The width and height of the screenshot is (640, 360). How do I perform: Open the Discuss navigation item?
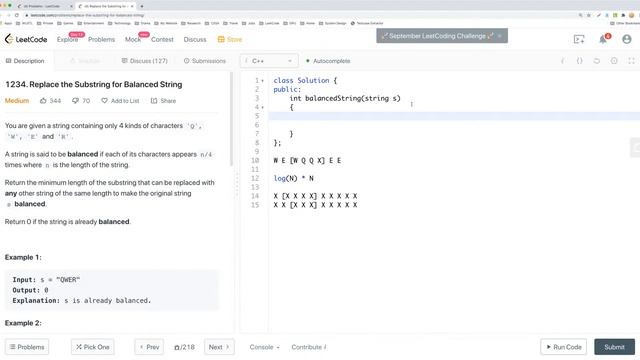click(195, 39)
